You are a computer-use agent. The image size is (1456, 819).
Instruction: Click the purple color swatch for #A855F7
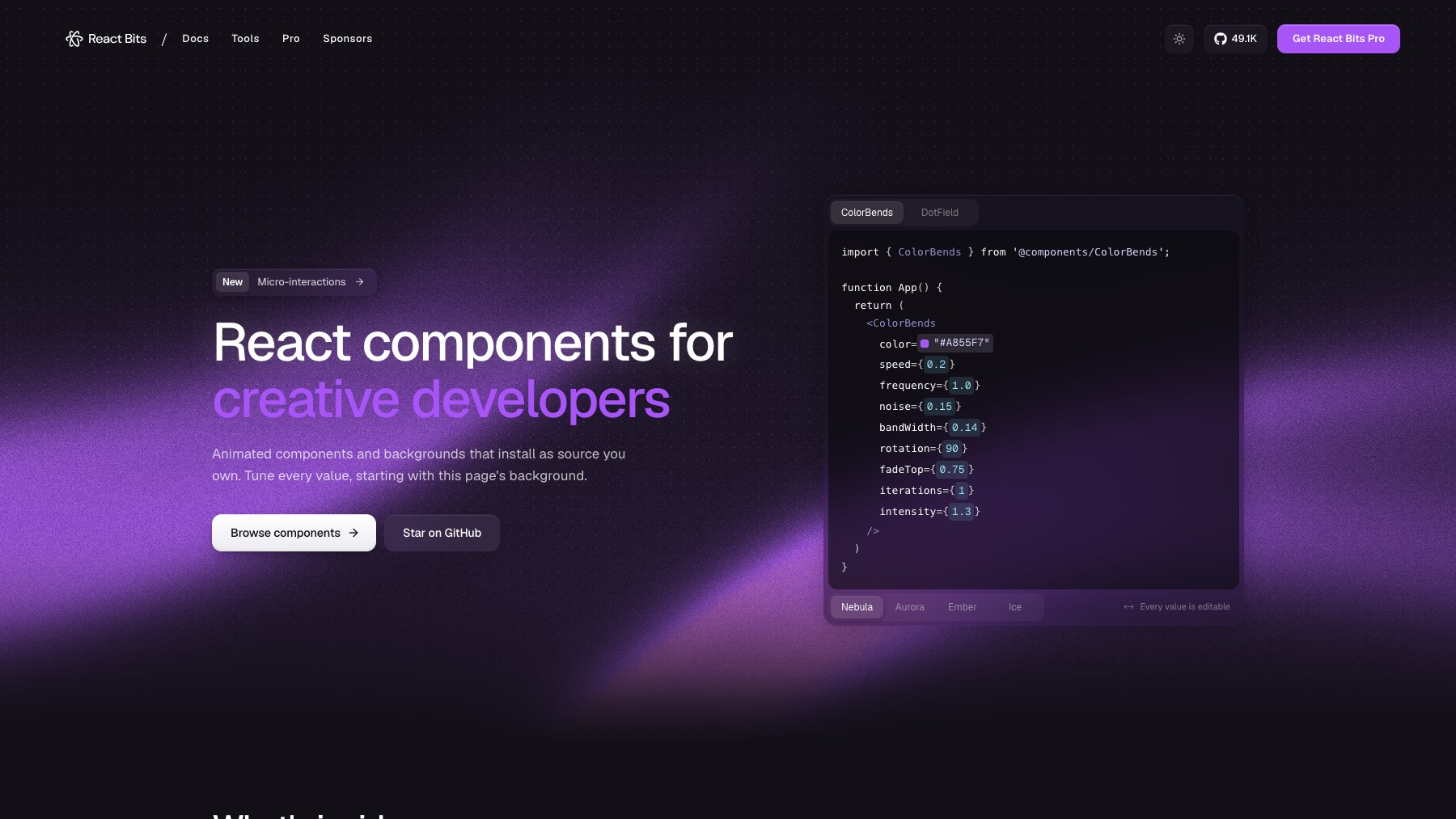(925, 344)
